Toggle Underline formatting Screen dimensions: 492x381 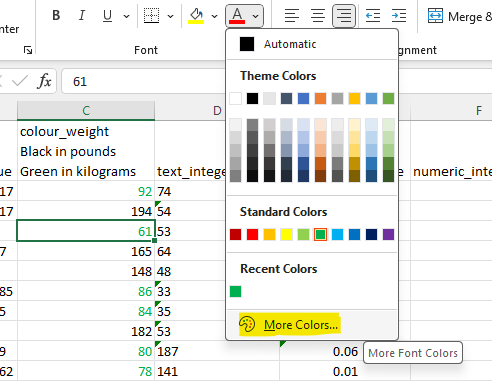(107, 15)
